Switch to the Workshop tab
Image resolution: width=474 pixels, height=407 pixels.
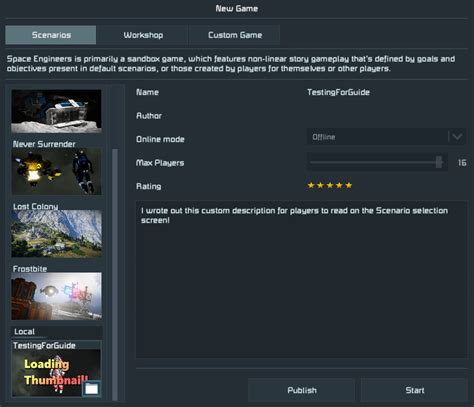point(143,35)
